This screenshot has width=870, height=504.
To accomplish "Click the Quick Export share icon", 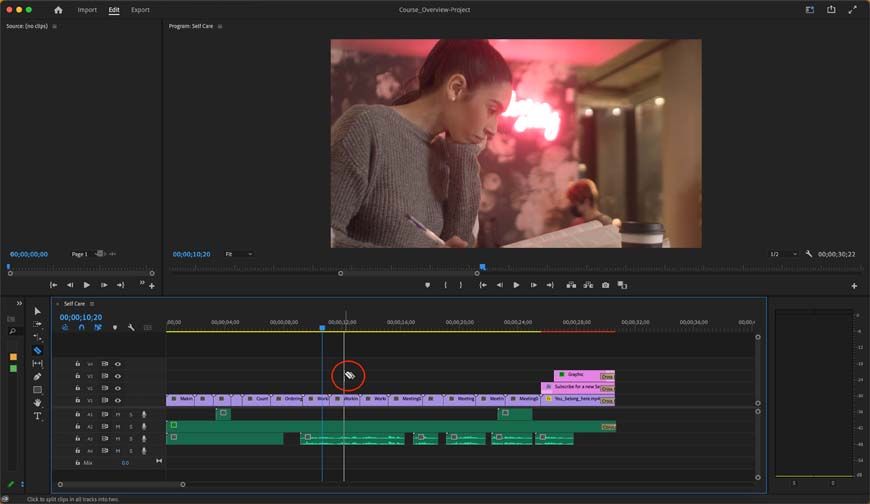I will (831, 9).
